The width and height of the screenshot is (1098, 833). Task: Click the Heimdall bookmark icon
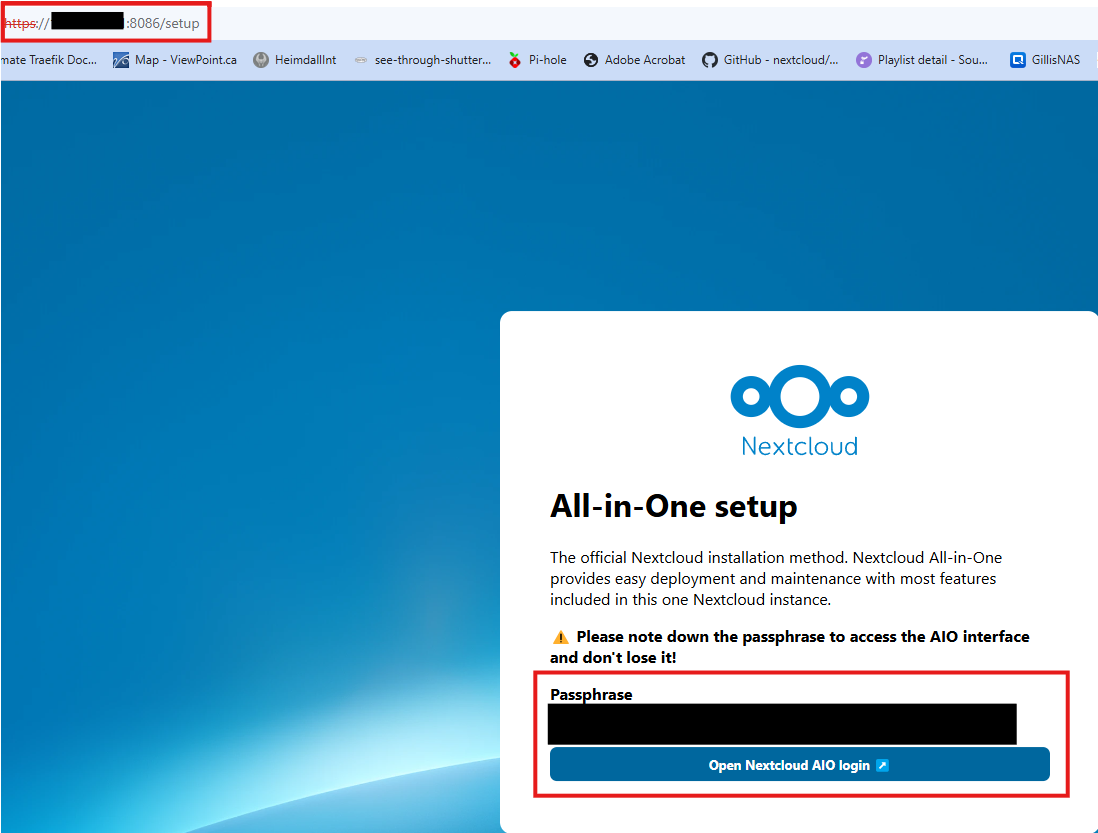(261, 60)
